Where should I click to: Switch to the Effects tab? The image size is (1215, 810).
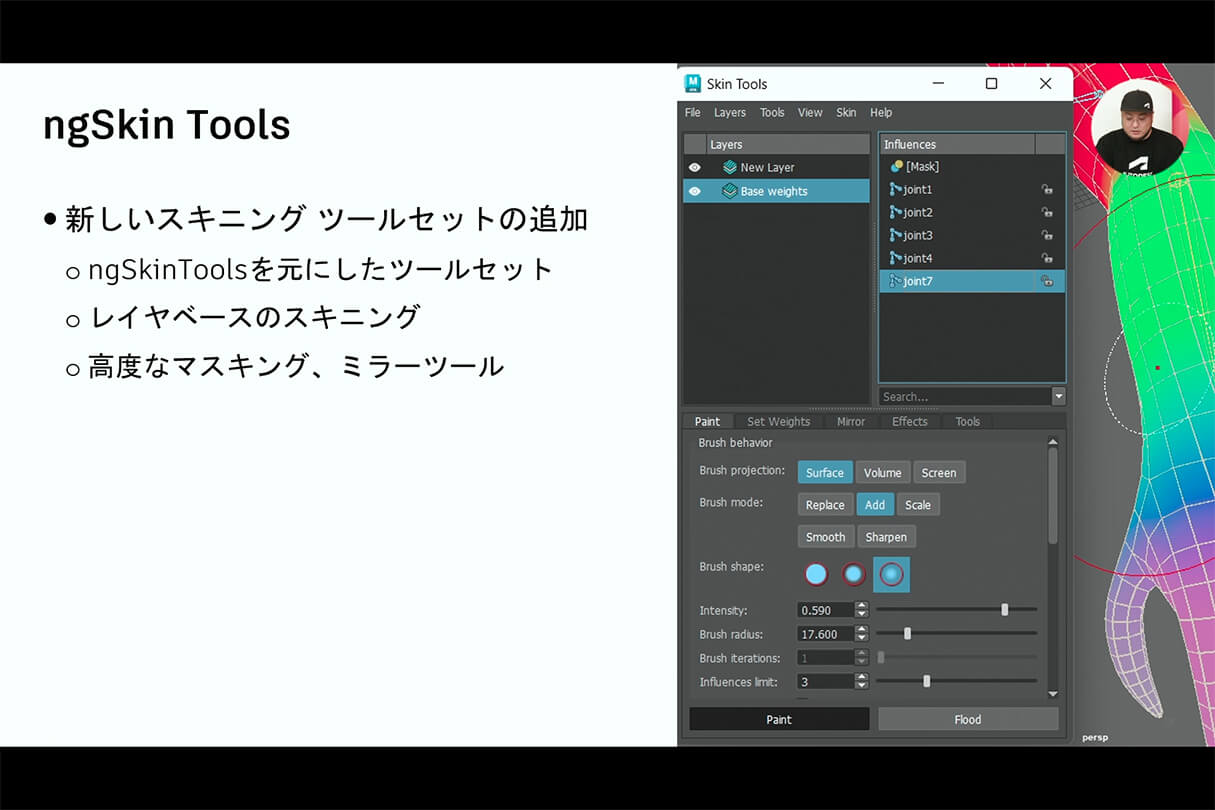[910, 422]
